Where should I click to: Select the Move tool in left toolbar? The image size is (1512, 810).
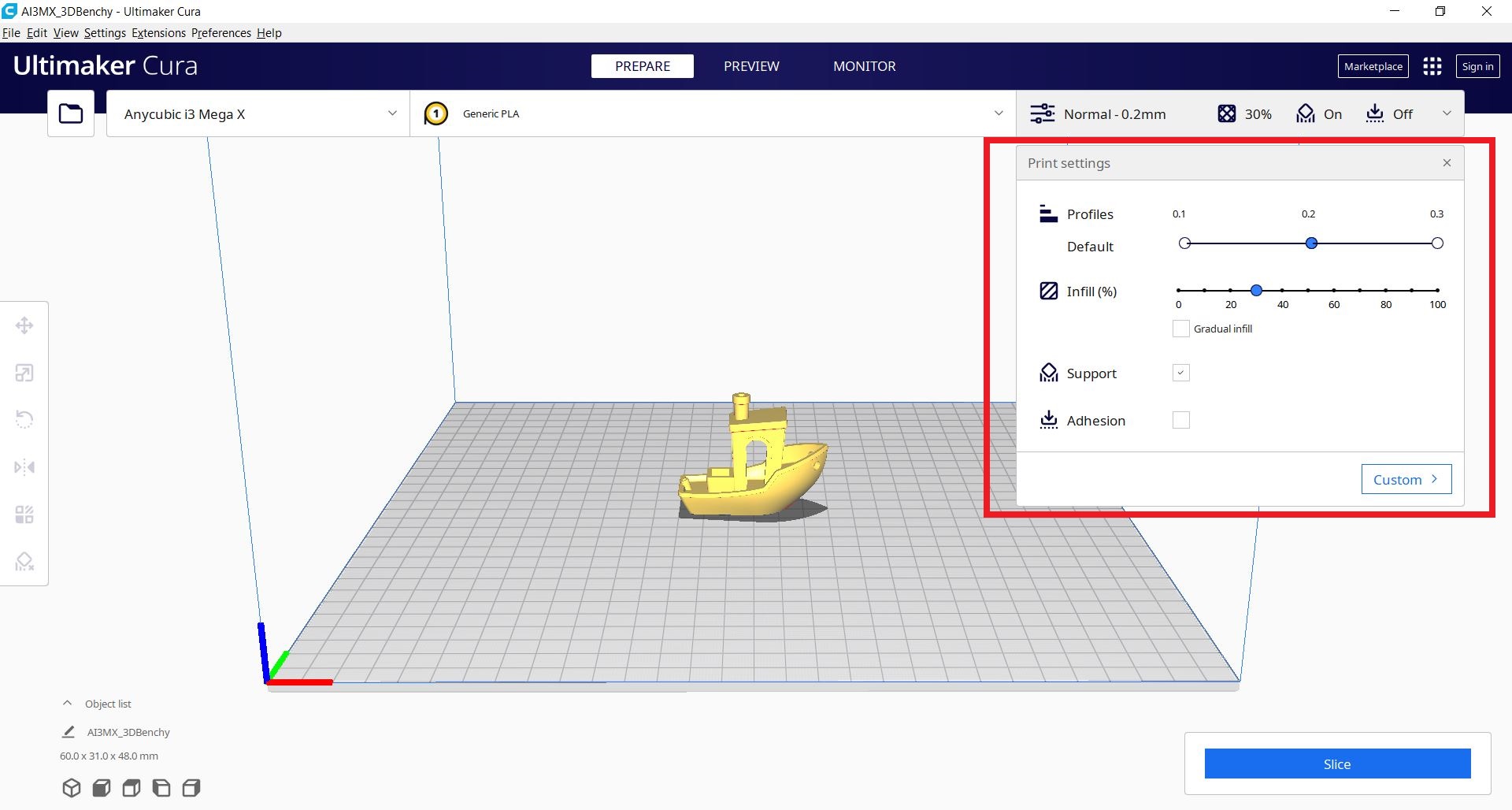[x=24, y=325]
